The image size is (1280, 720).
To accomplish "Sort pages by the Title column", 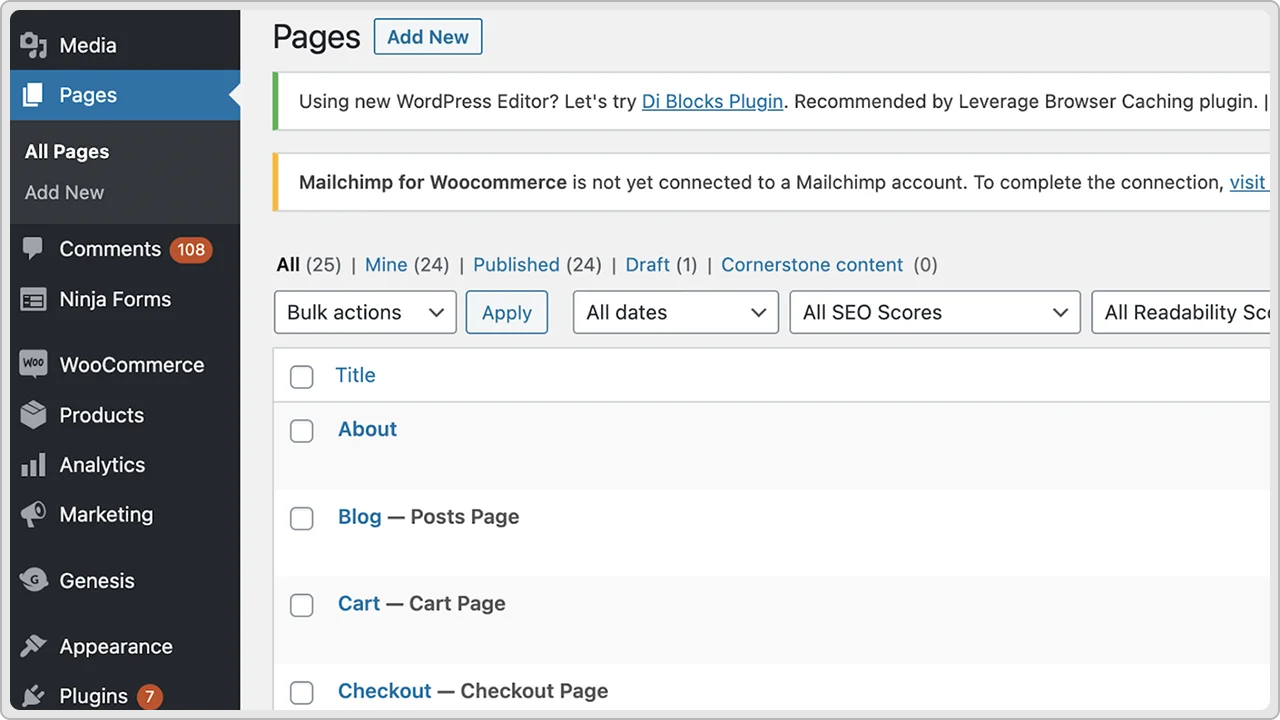I will coord(356,375).
